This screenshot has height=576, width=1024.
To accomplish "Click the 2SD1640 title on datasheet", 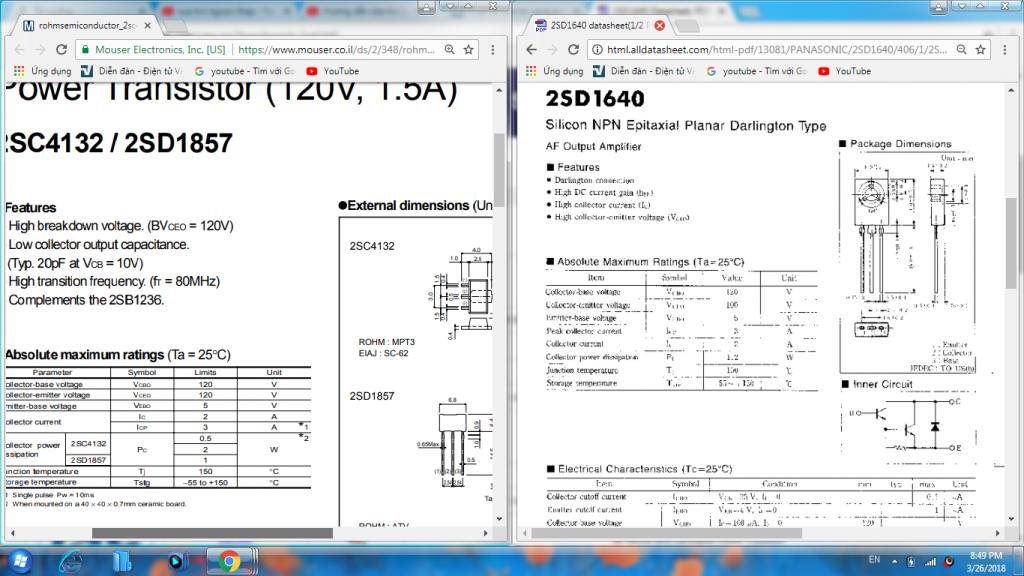I will click(595, 99).
